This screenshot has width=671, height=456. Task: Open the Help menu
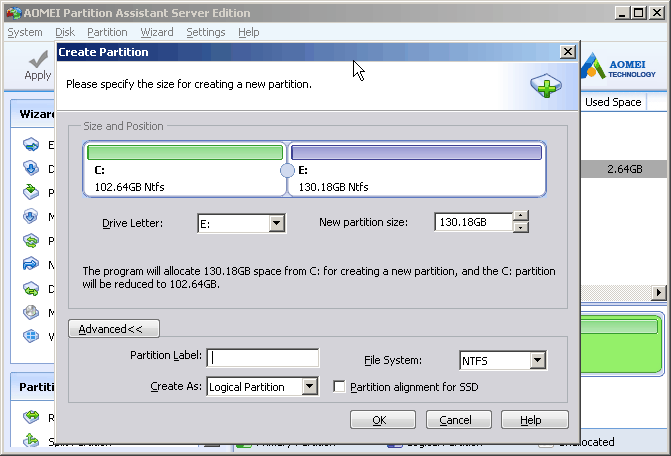(249, 33)
